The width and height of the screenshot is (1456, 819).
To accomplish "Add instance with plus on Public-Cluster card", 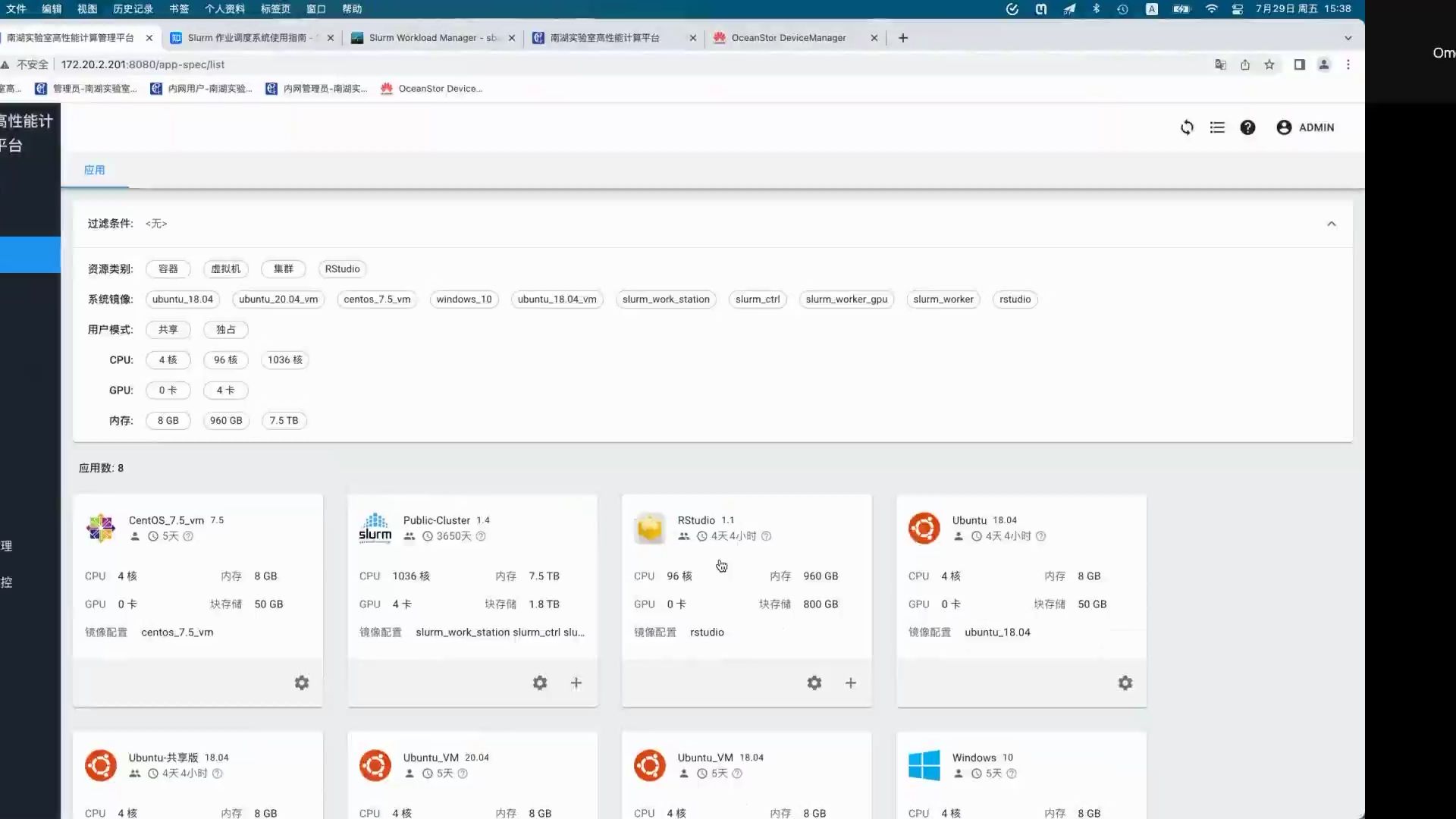I will [576, 682].
